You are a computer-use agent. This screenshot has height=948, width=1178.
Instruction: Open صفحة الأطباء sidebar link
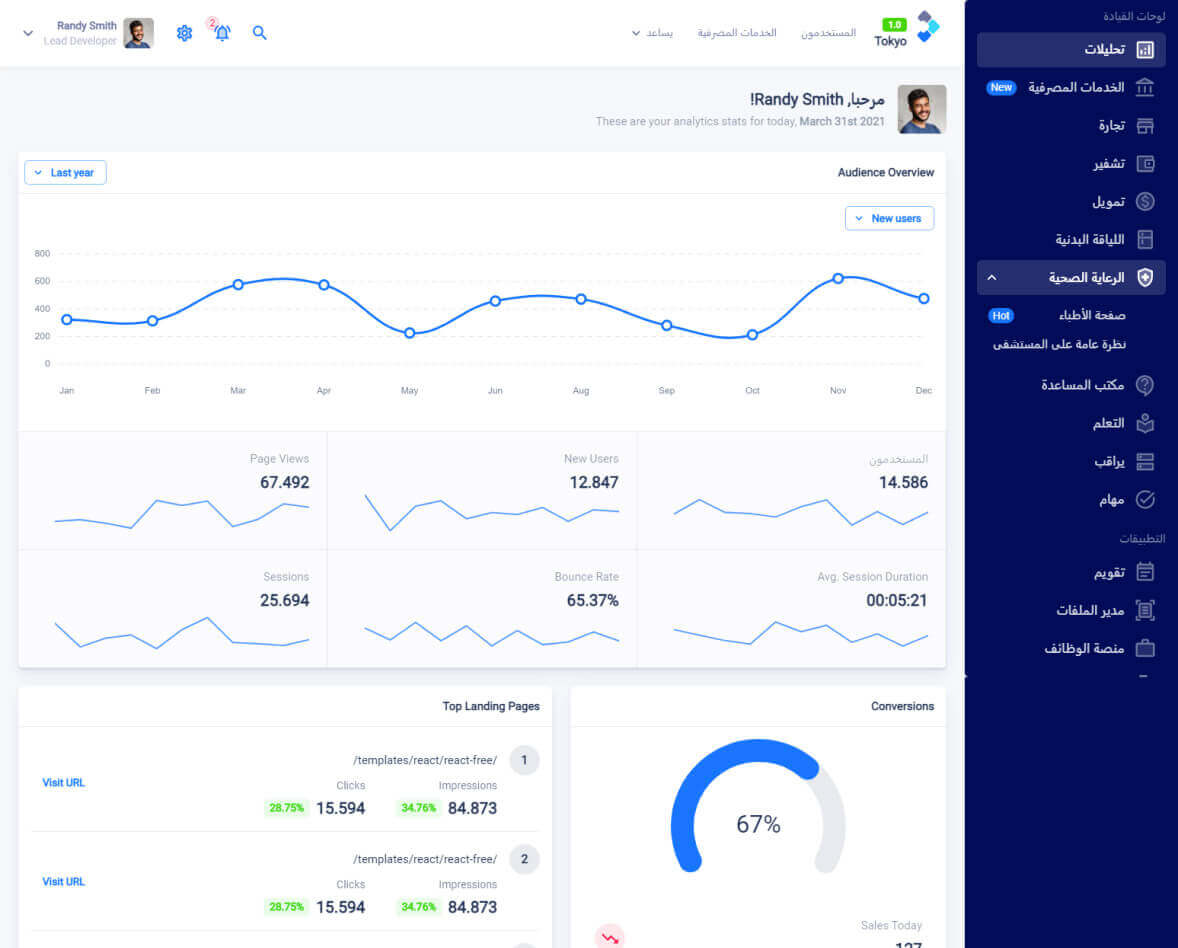pyautogui.click(x=1092, y=316)
